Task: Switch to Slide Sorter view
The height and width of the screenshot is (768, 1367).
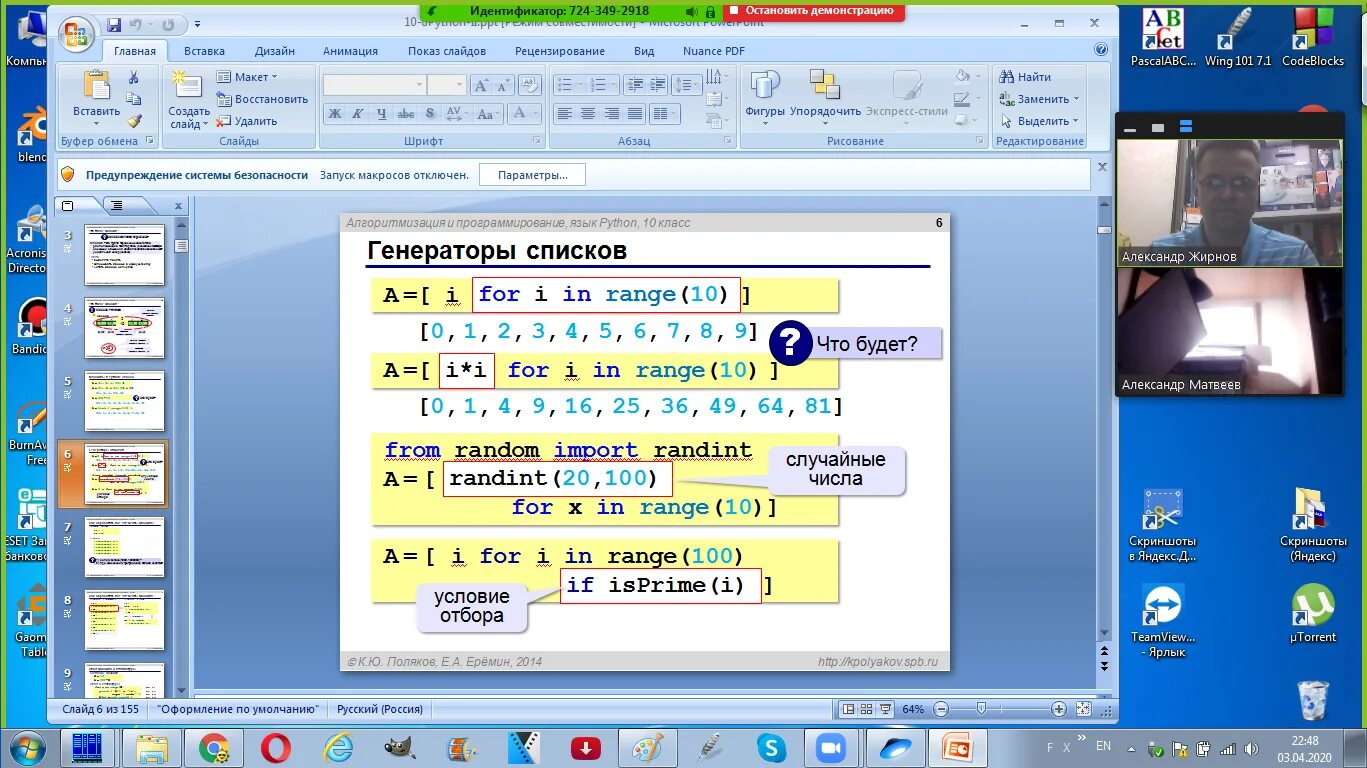Action: [866, 709]
